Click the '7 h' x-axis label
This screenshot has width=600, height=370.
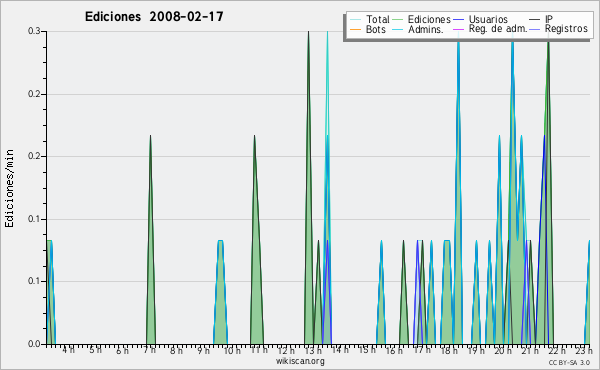(x=150, y=350)
